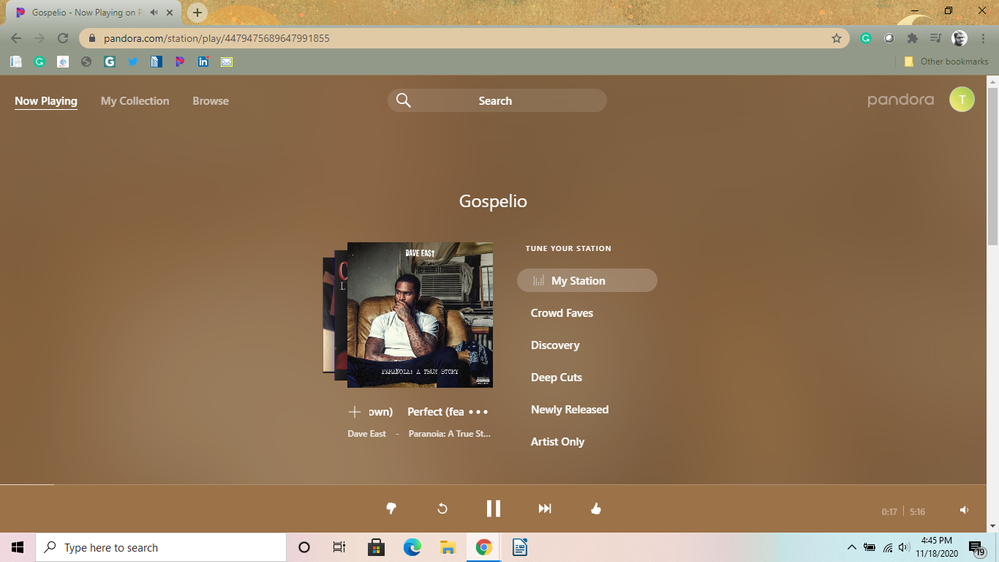Choose the Deep Cuts station mode
Screen dimensions: 999x562
click(556, 377)
